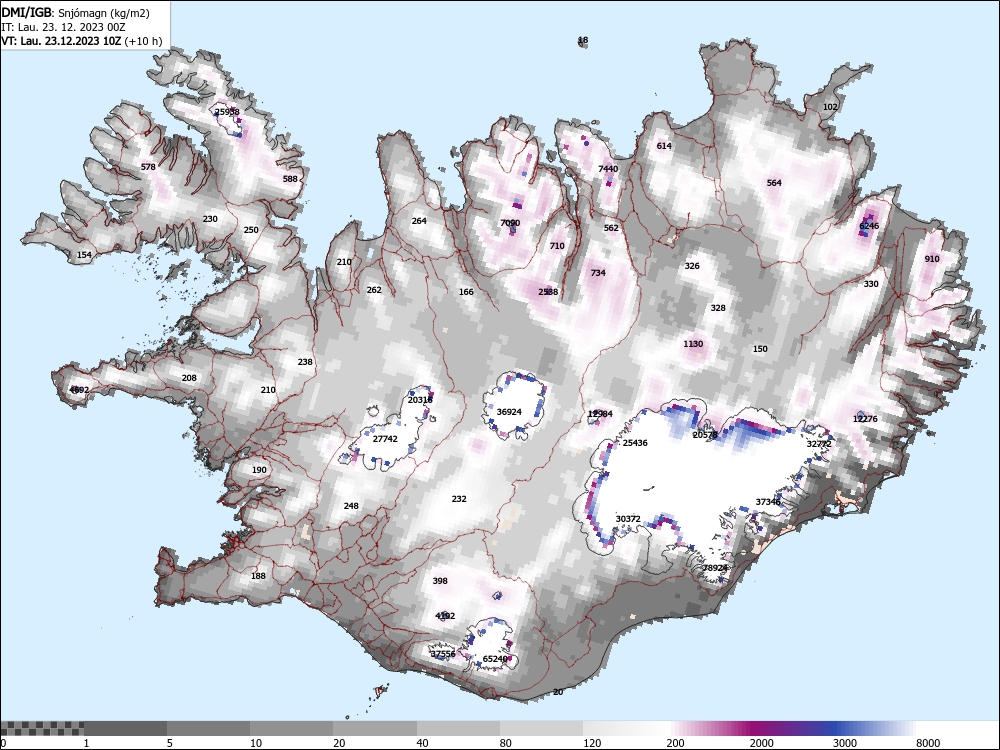Click the map value 910

(932, 259)
